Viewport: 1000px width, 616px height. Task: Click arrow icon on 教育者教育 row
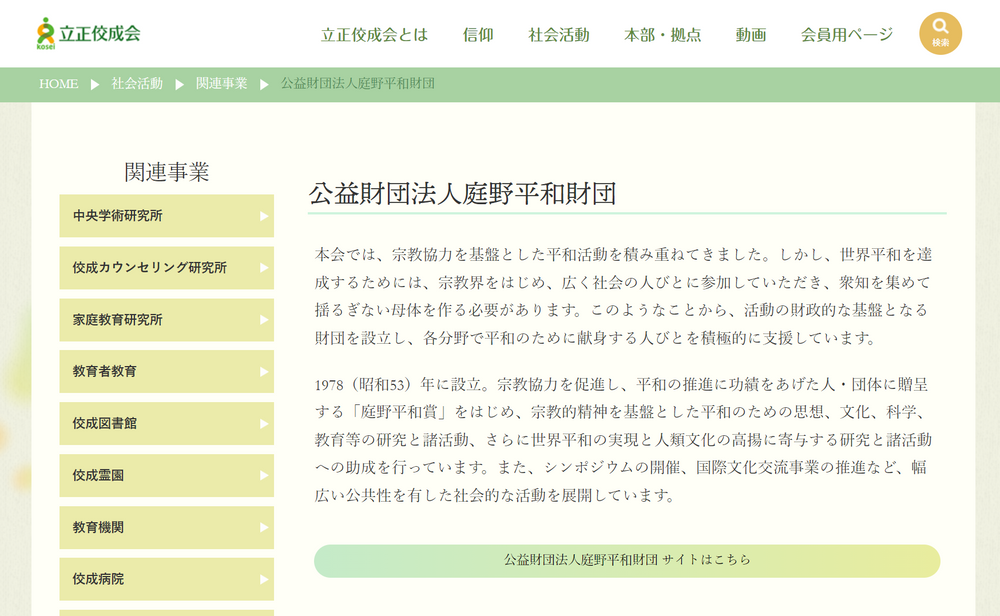[264, 372]
